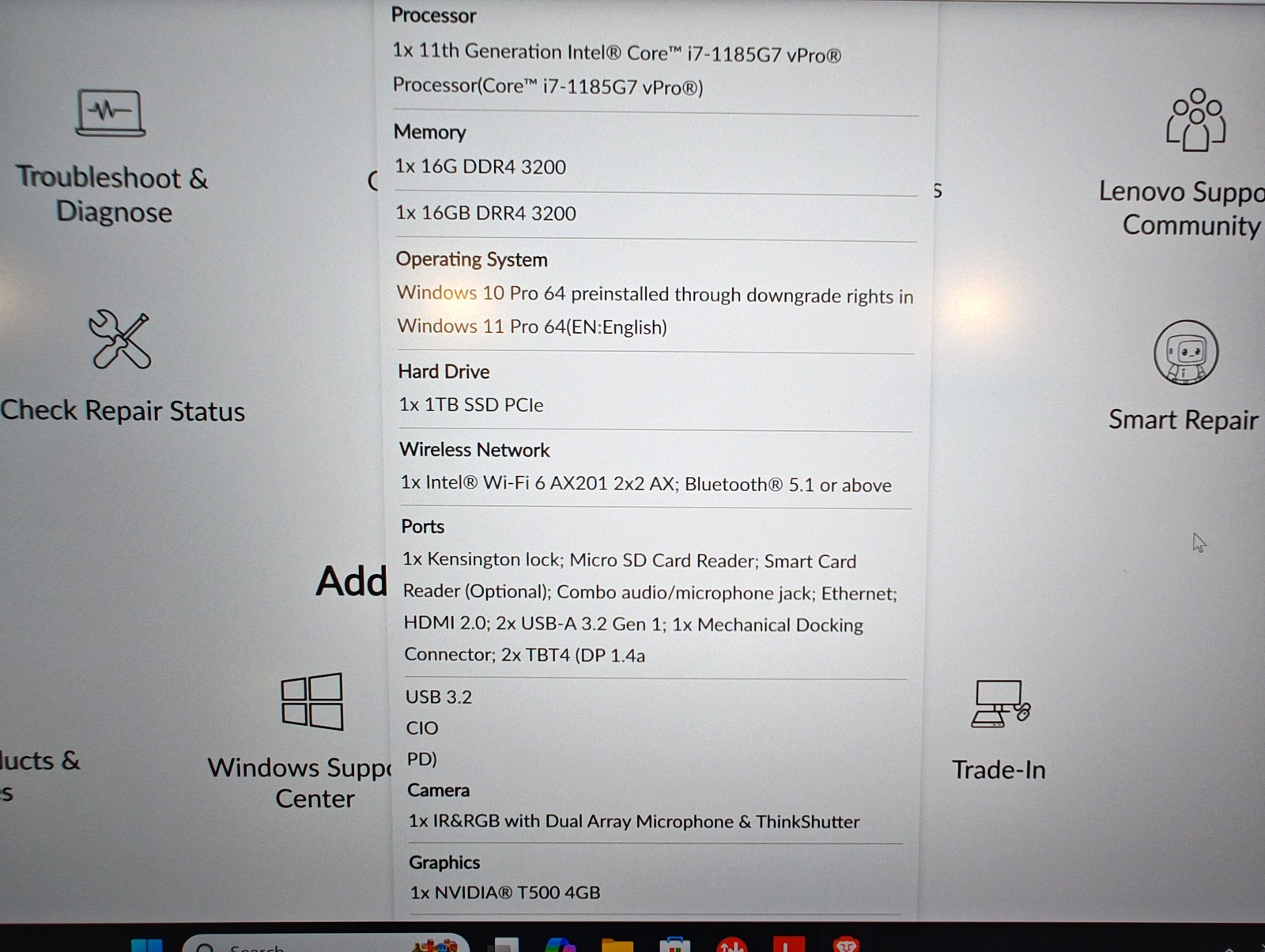Open the Lenovo Support Community people icon
1265x952 pixels.
(1196, 119)
